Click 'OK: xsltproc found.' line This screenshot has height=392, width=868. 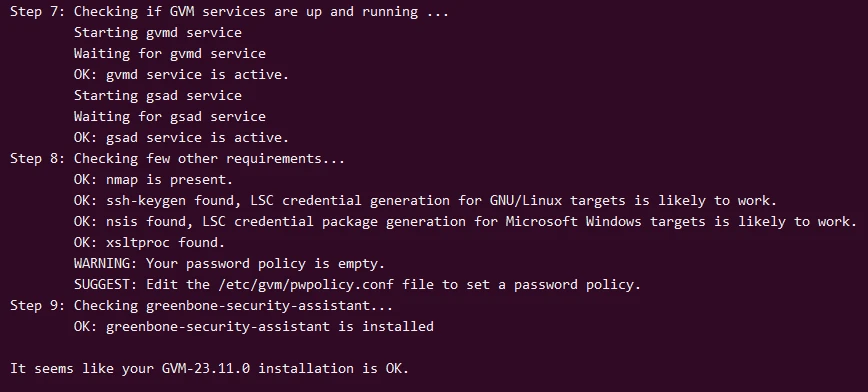point(149,243)
